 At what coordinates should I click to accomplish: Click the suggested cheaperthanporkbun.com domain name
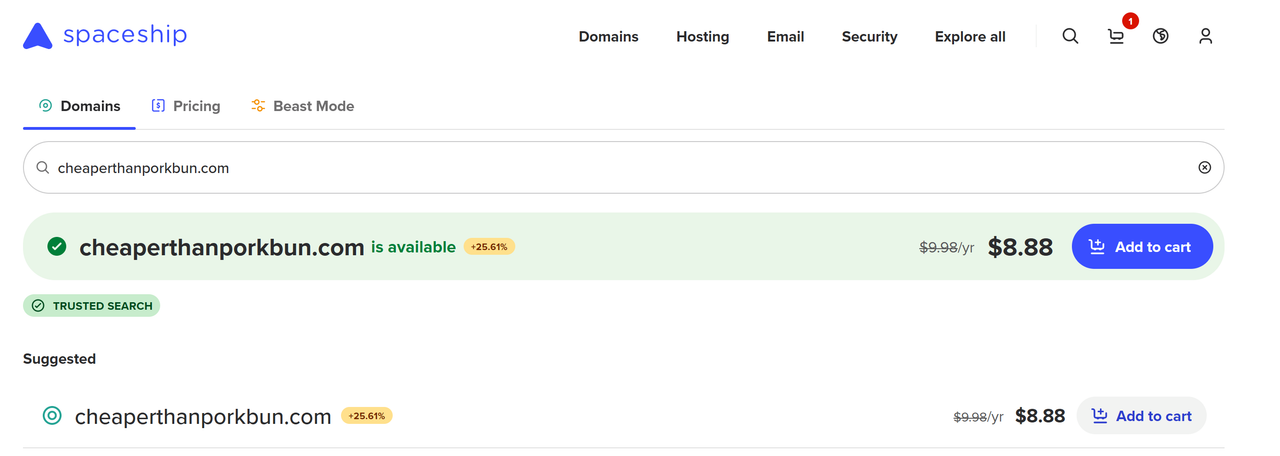[x=203, y=417]
